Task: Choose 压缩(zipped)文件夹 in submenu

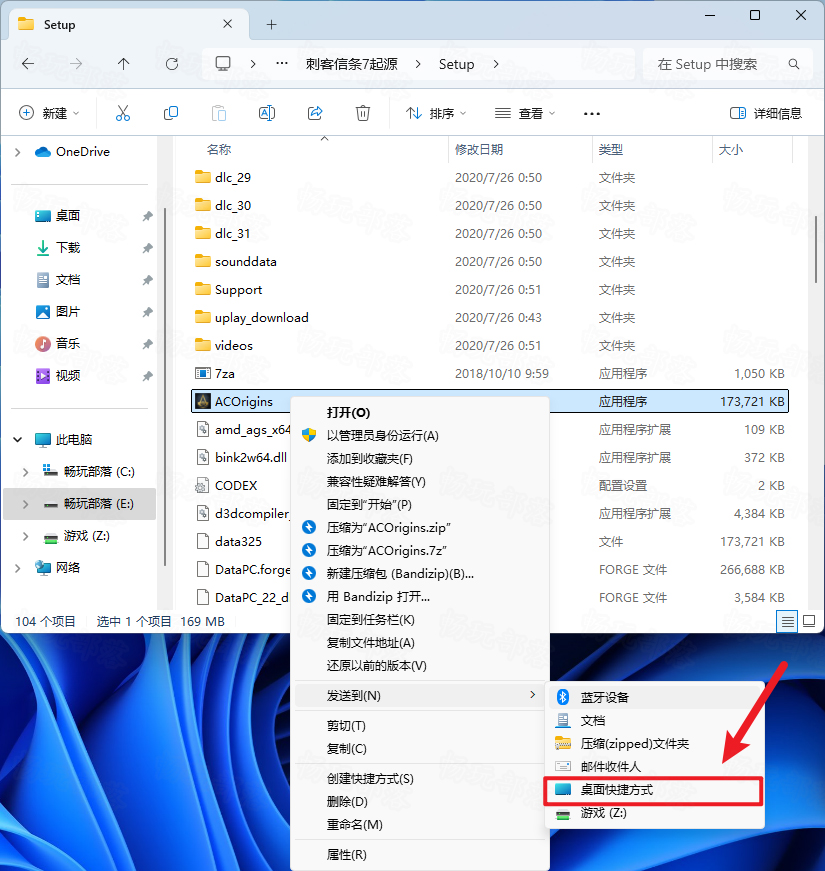Action: coord(654,743)
